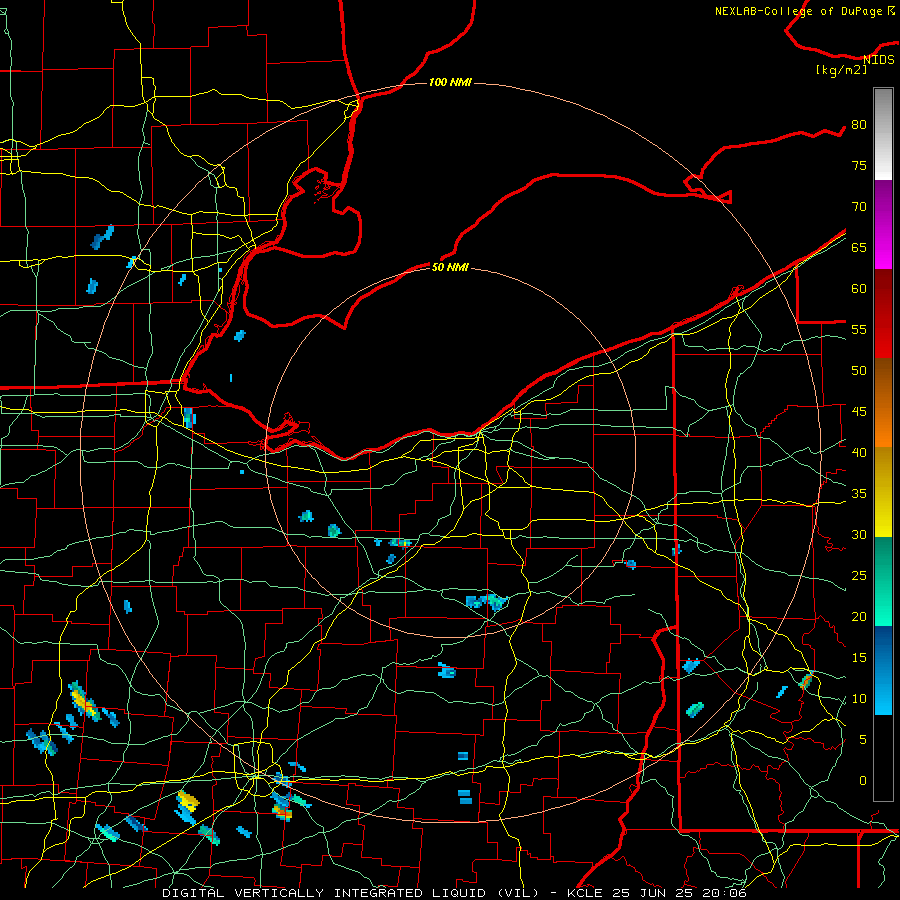
Task: Click the 35 value on the scale
Action: [859, 494]
